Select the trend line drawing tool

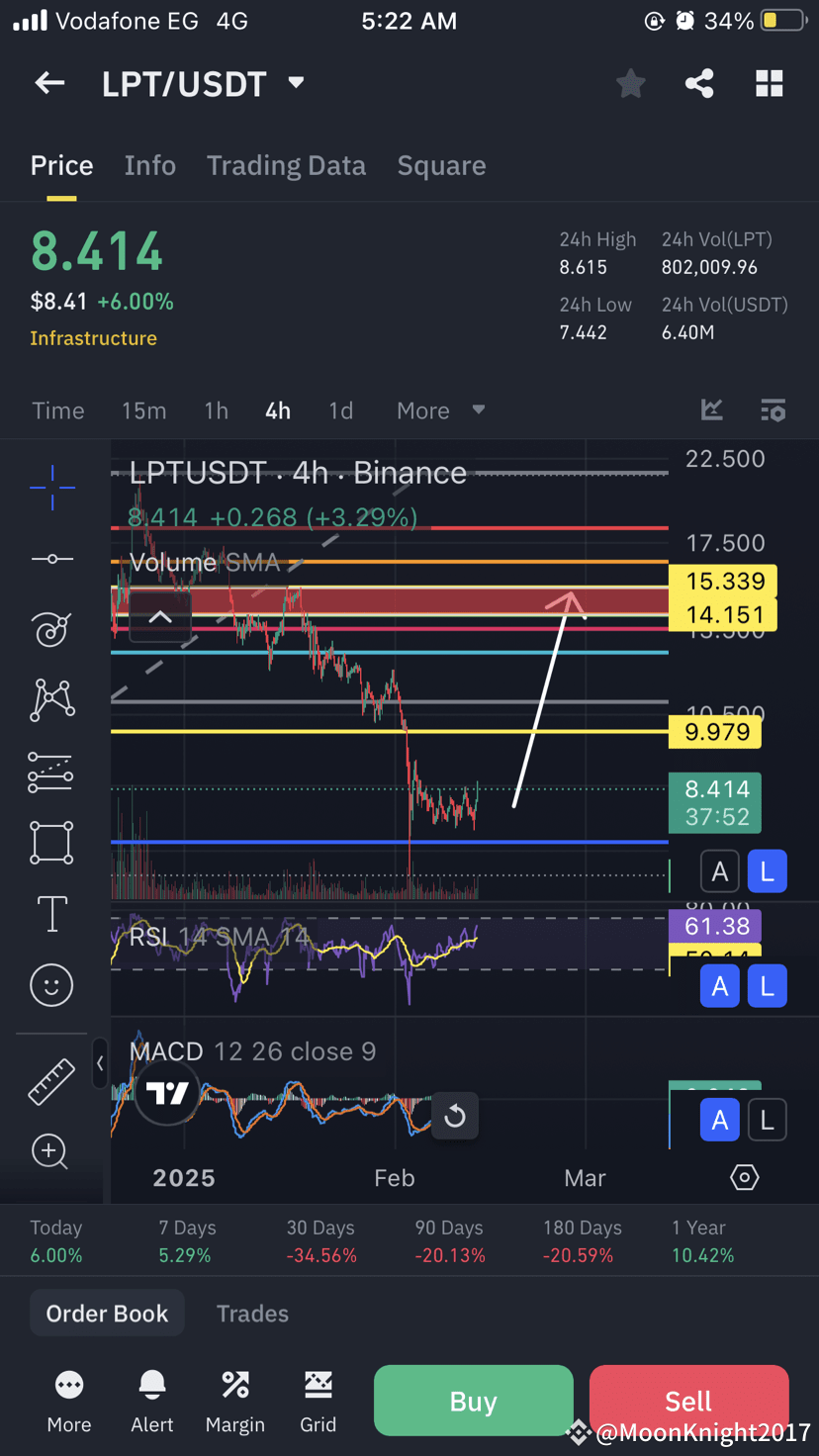point(50,559)
